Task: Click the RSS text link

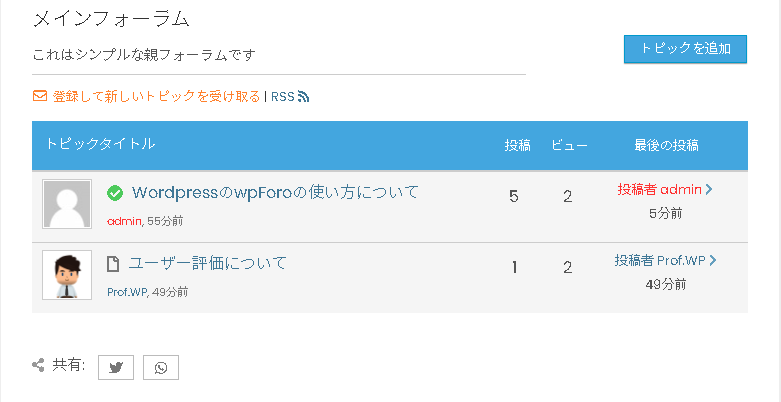Action: pos(283,97)
